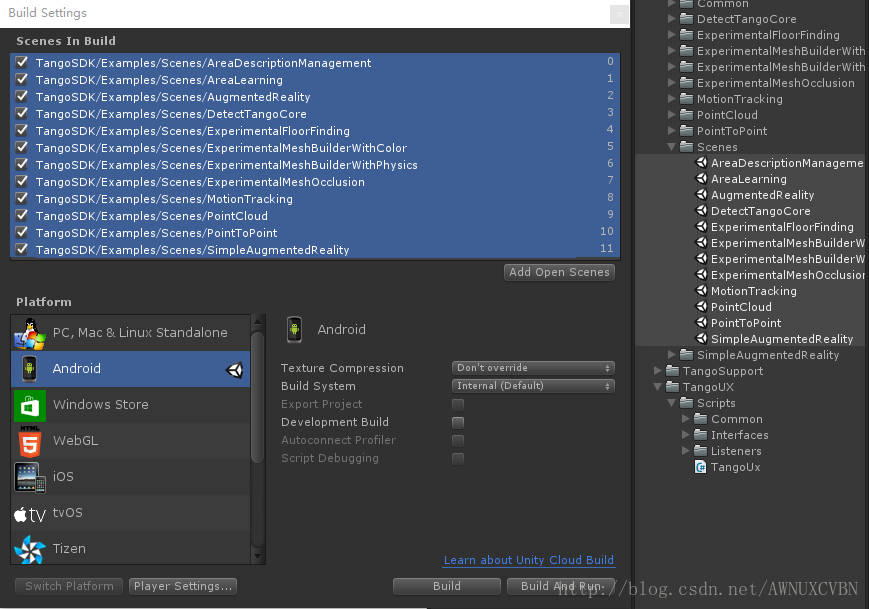Select AreaDescriptionManagement scene asset icon in Project
869x609 pixels.
click(x=702, y=163)
